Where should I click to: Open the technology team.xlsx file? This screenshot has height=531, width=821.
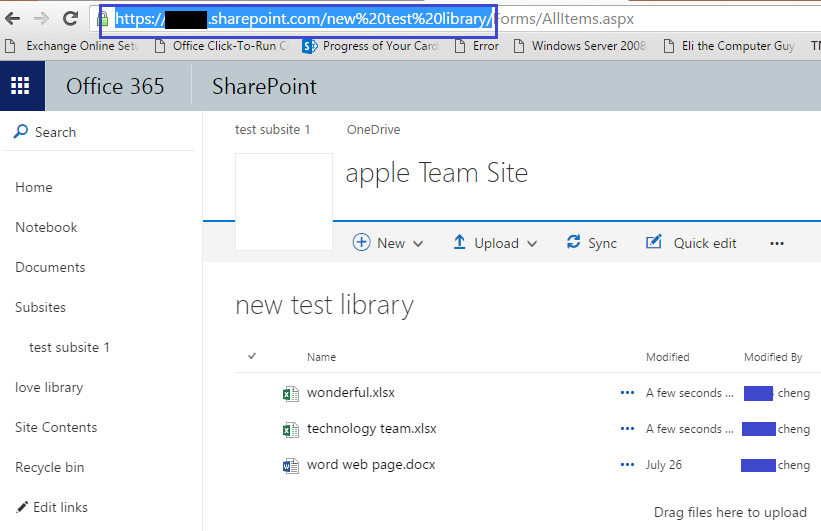coord(372,429)
